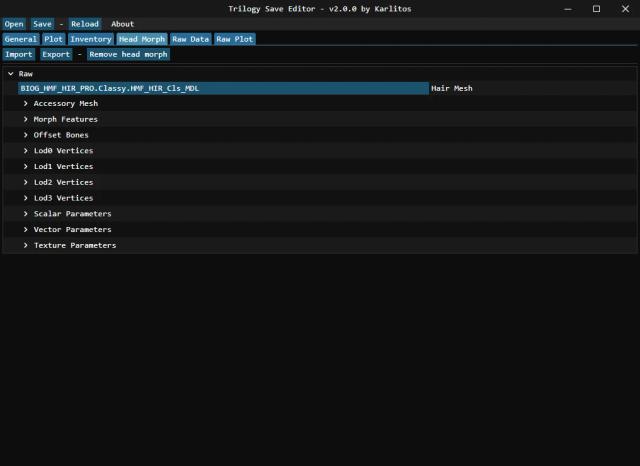The width and height of the screenshot is (640, 466).
Task: Click the Save button
Action: [x=42, y=24]
